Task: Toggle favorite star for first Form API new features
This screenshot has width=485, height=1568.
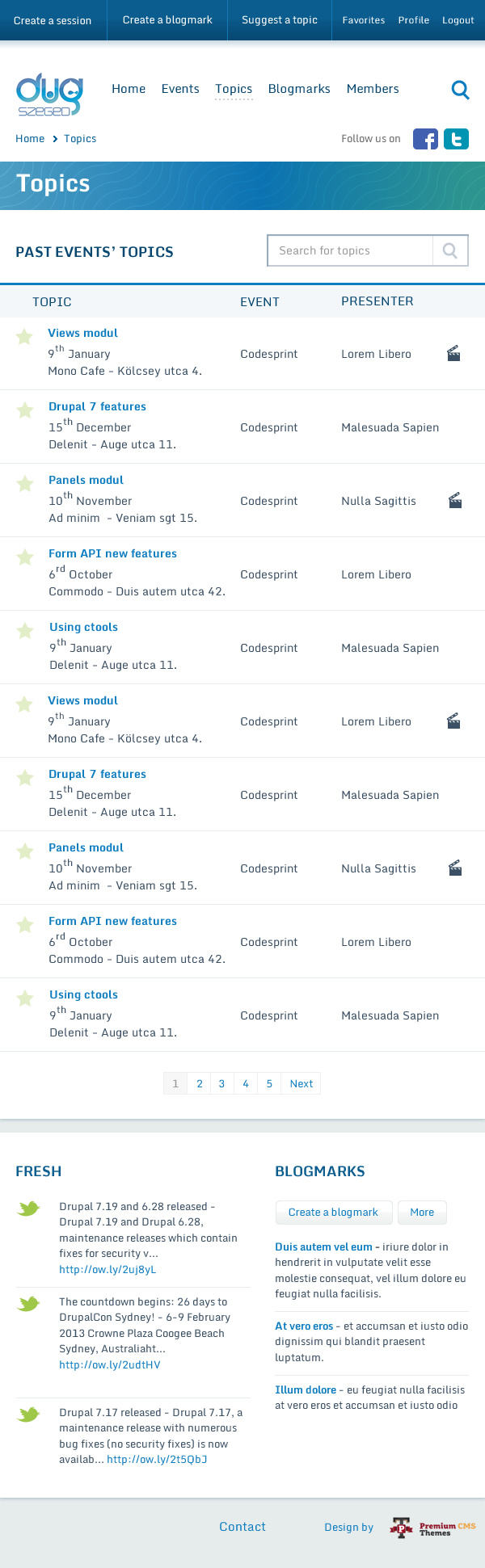Action: (25, 557)
